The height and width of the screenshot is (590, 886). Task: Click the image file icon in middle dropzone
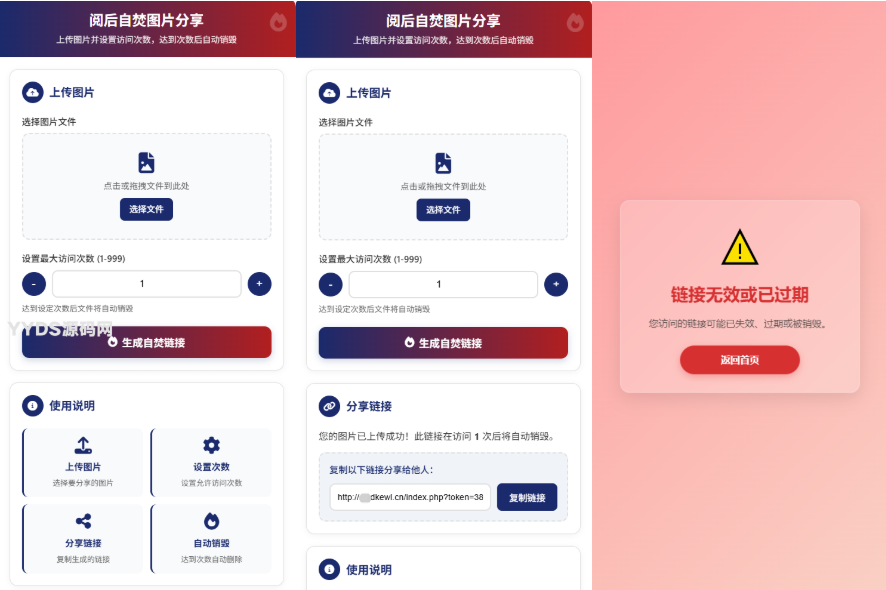[443, 163]
